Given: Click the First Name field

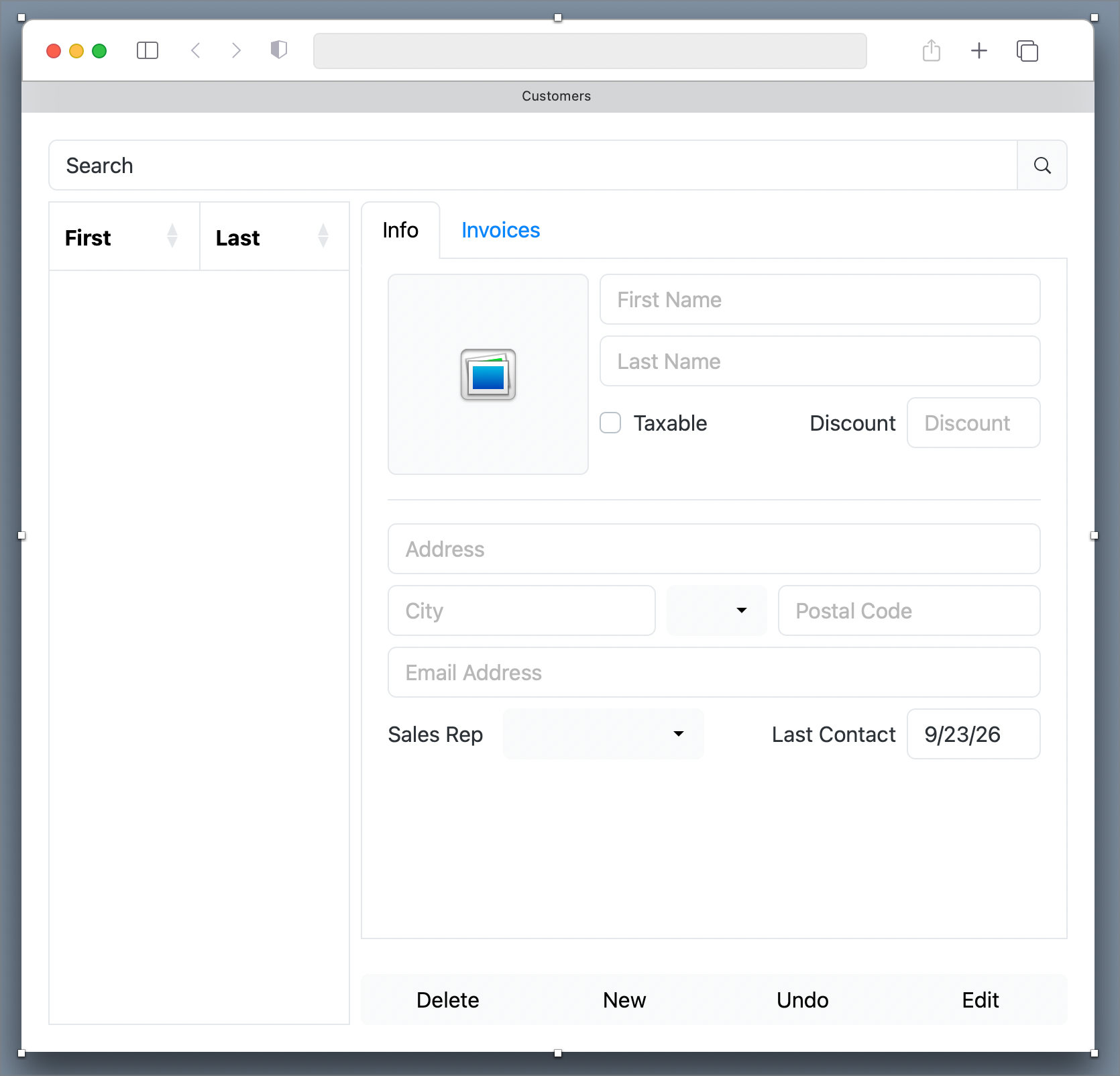Looking at the screenshot, I should (820, 299).
